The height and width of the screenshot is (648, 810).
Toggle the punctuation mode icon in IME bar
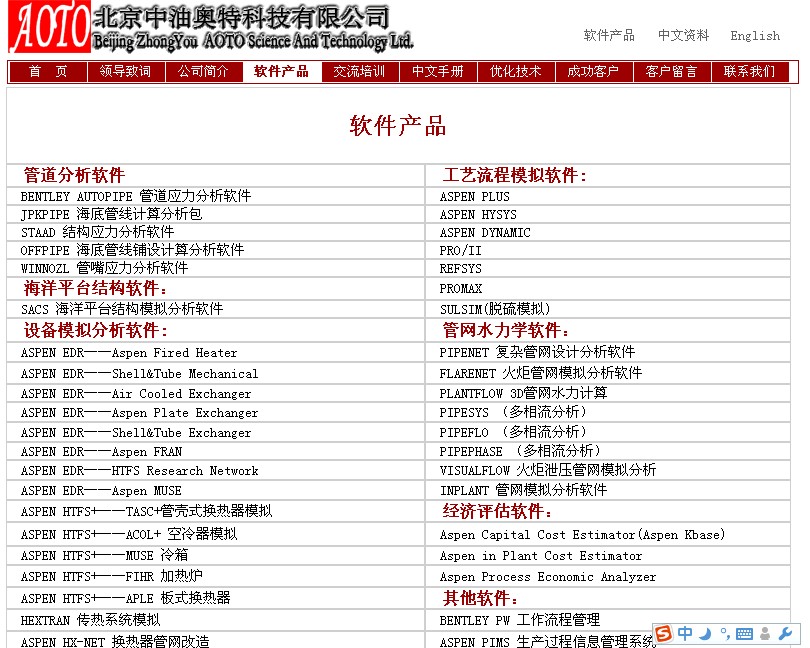(x=725, y=634)
